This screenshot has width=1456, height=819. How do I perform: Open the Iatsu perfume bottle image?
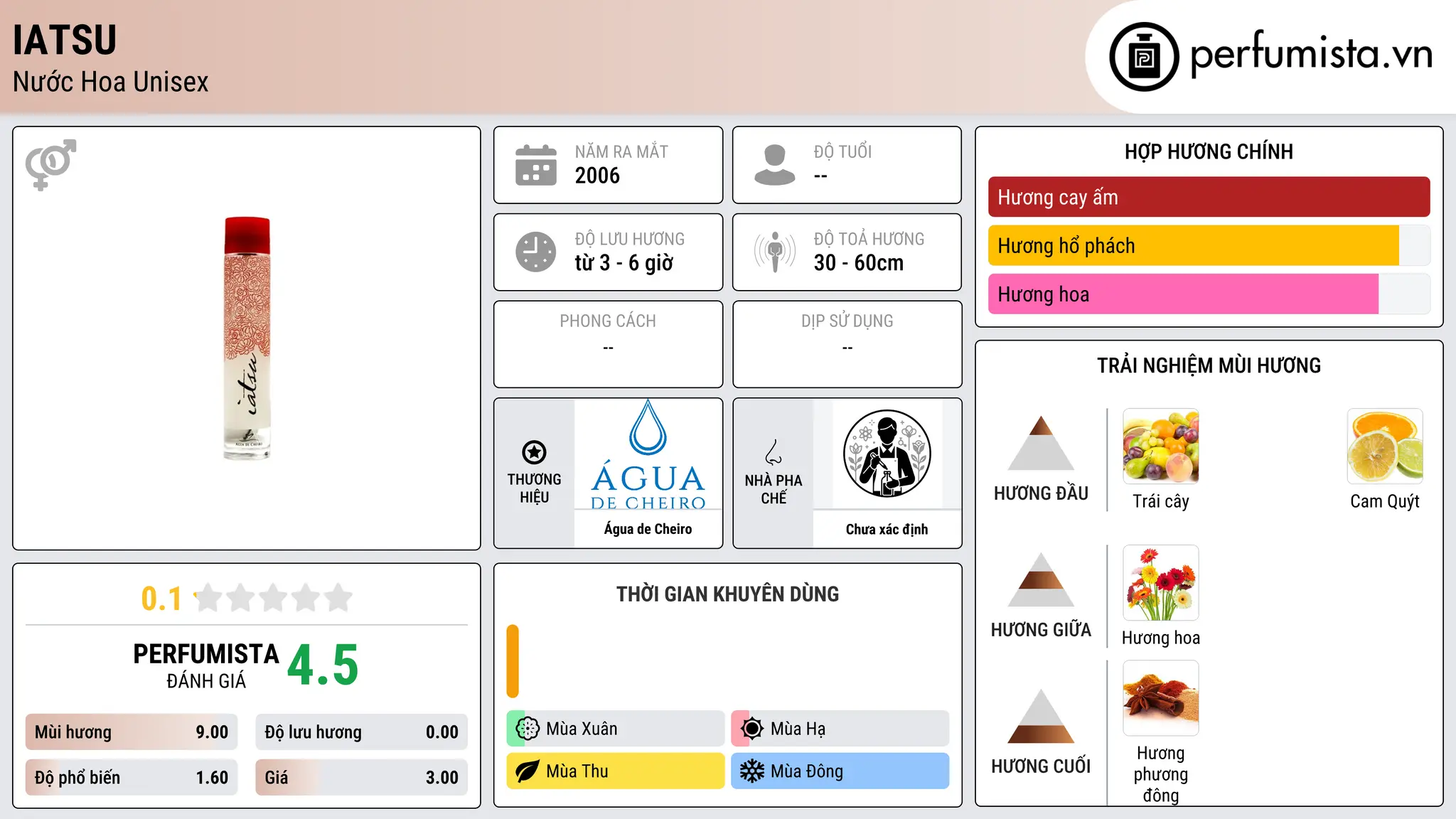[x=247, y=338]
